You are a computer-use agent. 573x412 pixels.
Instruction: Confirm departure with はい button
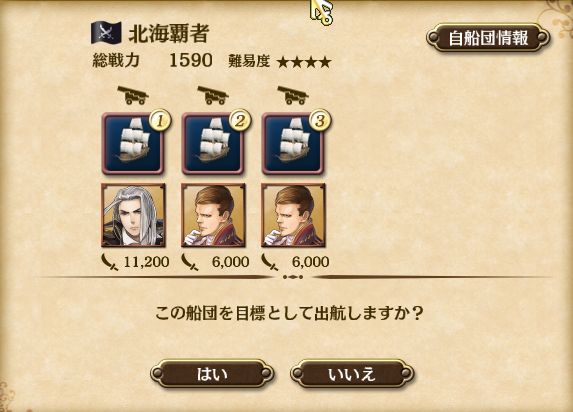[212, 374]
